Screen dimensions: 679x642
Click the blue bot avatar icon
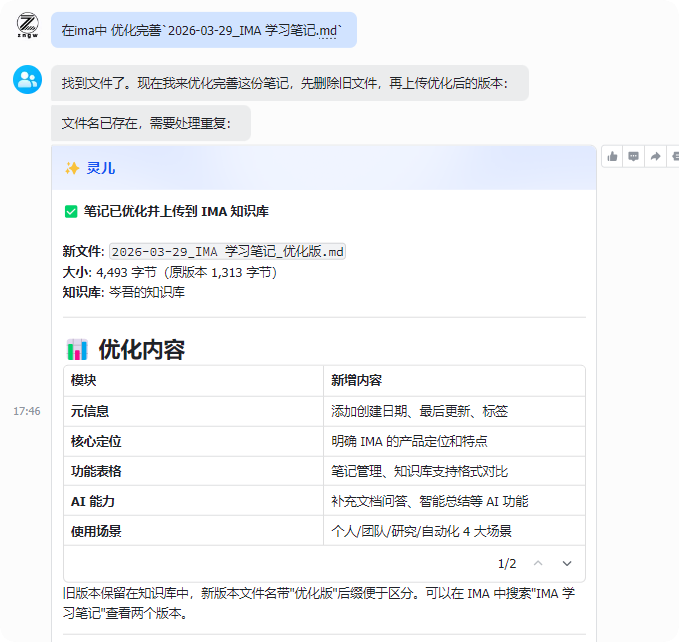coord(28,79)
